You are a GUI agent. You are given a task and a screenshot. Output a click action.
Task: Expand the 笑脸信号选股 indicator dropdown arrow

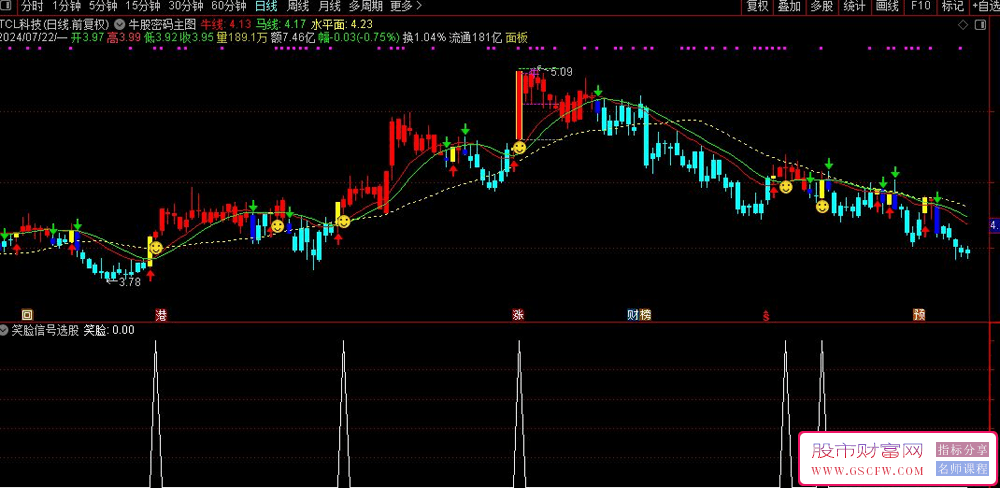[5, 329]
